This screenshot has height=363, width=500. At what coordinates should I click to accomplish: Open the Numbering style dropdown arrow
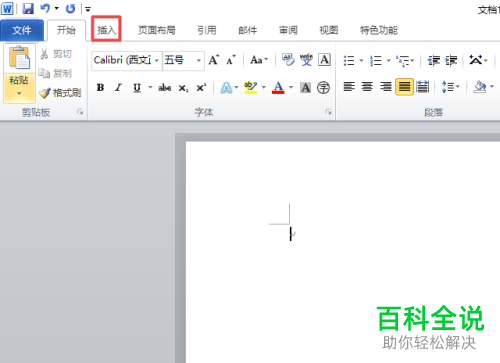[x=388, y=61]
